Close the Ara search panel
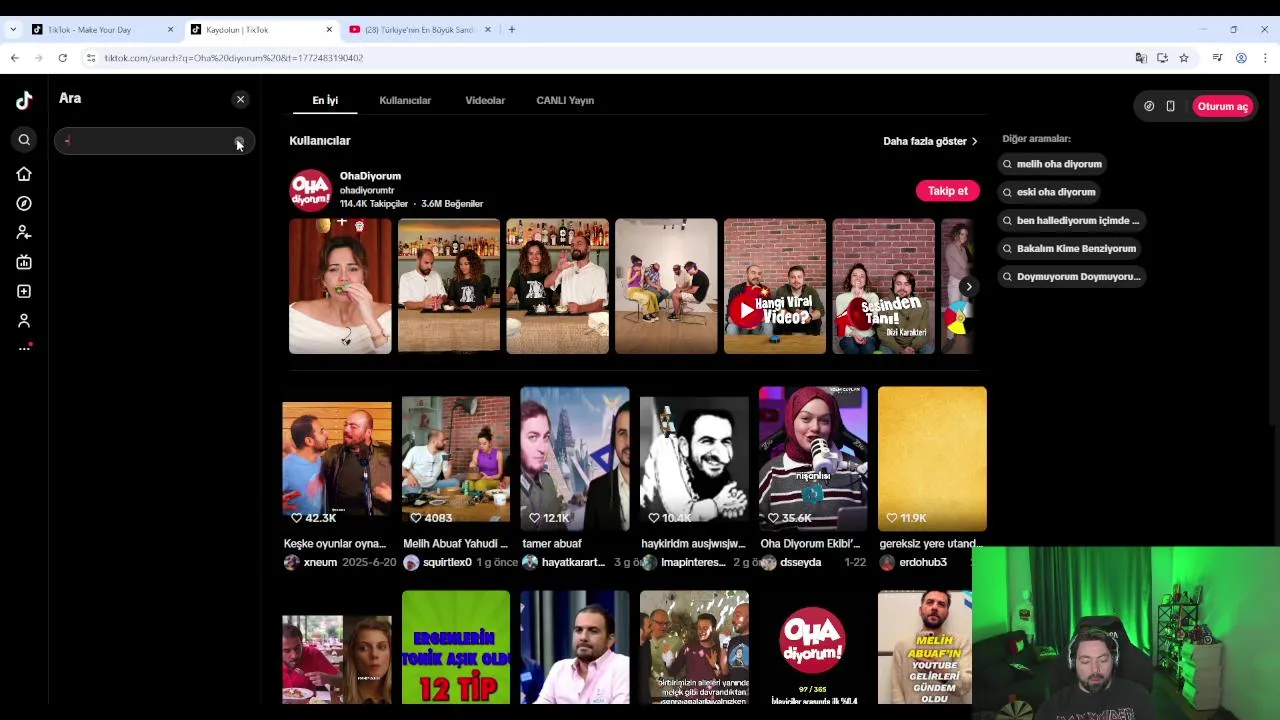The image size is (1280, 720). [240, 99]
